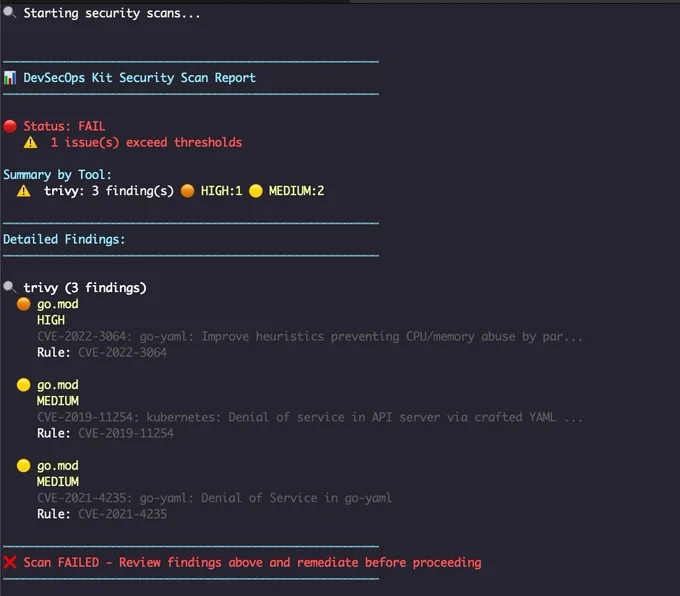Click yellow circle of the CVE-2021-4235 finding
This screenshot has height=596, width=680.
(x=23, y=465)
